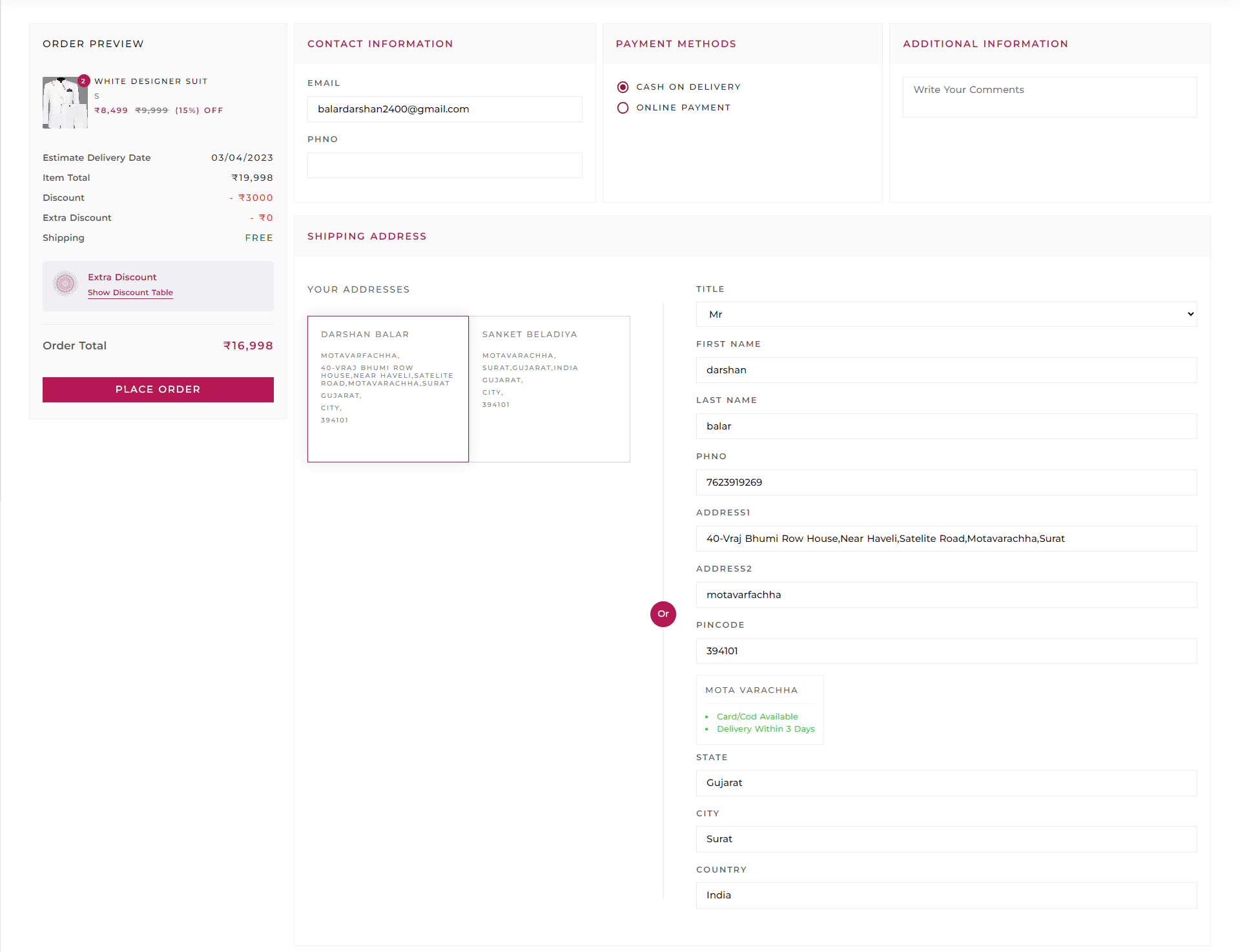The height and width of the screenshot is (952, 1240).
Task: Open the Title dropdown showing Mr
Action: pos(947,315)
